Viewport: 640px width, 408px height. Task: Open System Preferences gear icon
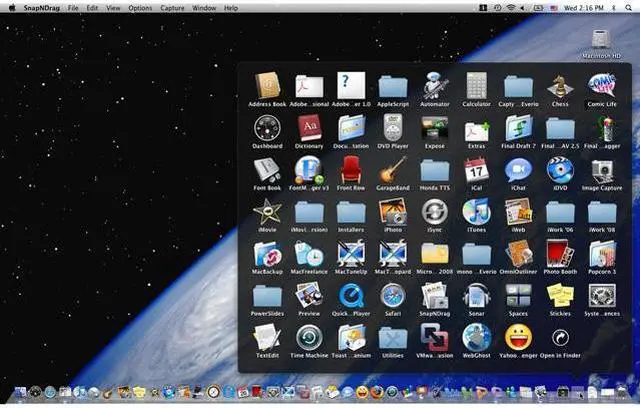click(x=602, y=295)
